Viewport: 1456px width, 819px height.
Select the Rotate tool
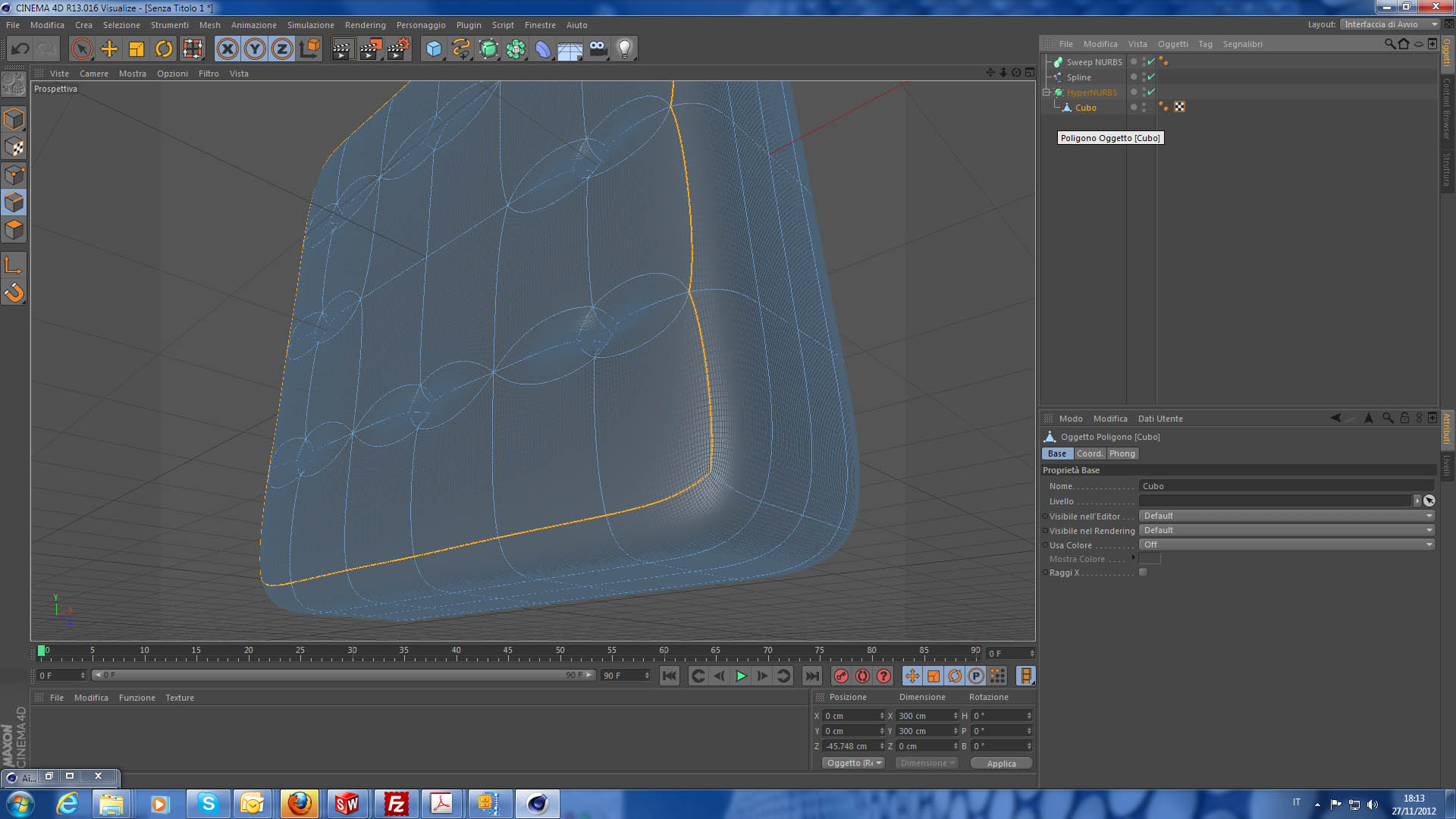(164, 49)
